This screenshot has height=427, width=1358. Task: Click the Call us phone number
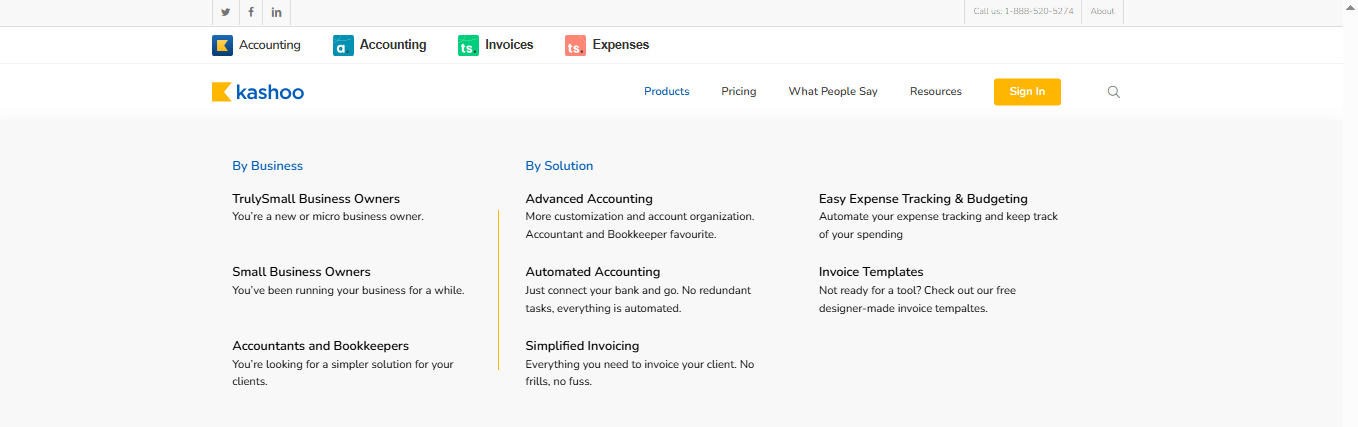[1023, 12]
